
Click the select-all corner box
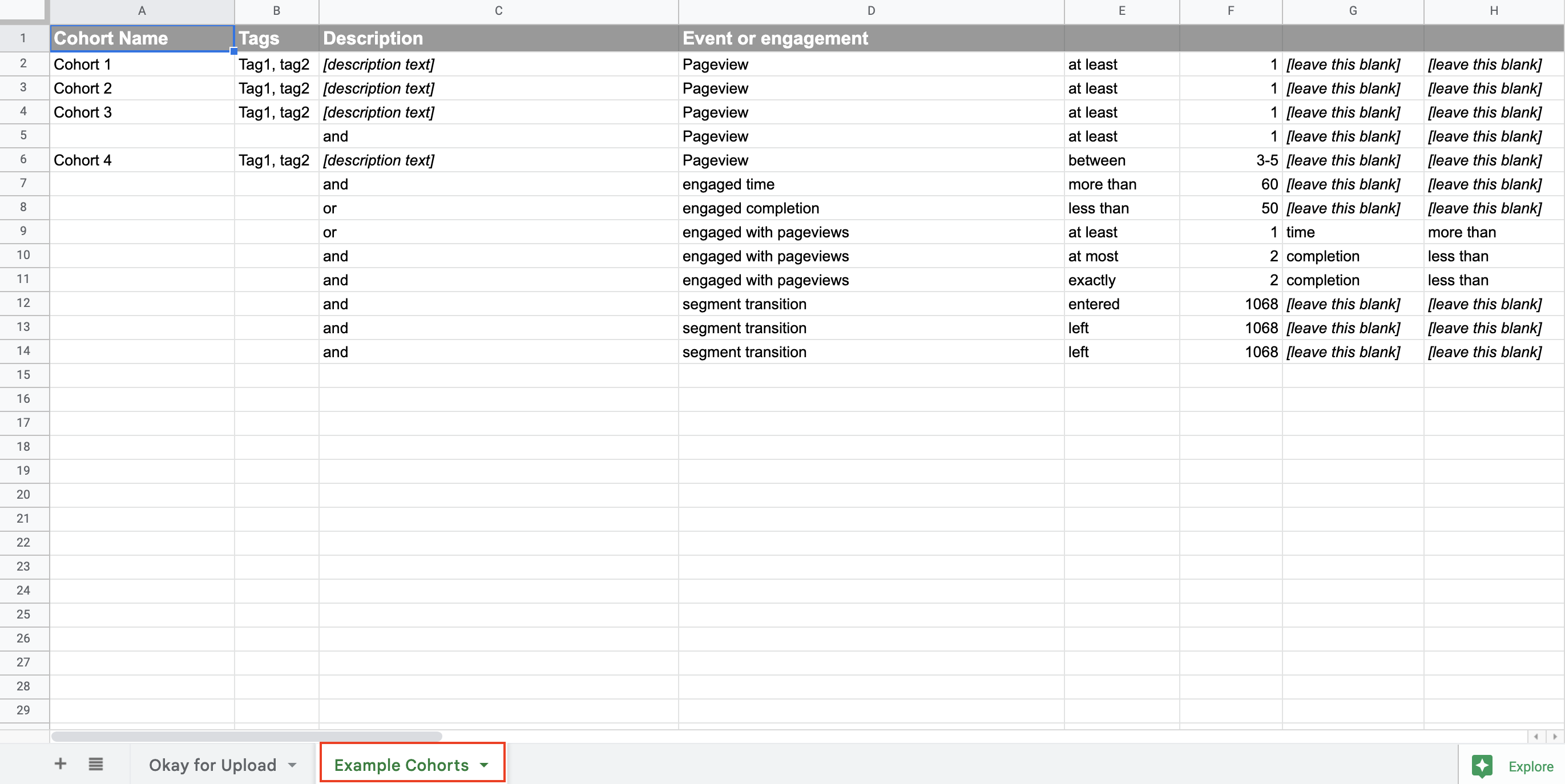click(x=24, y=10)
